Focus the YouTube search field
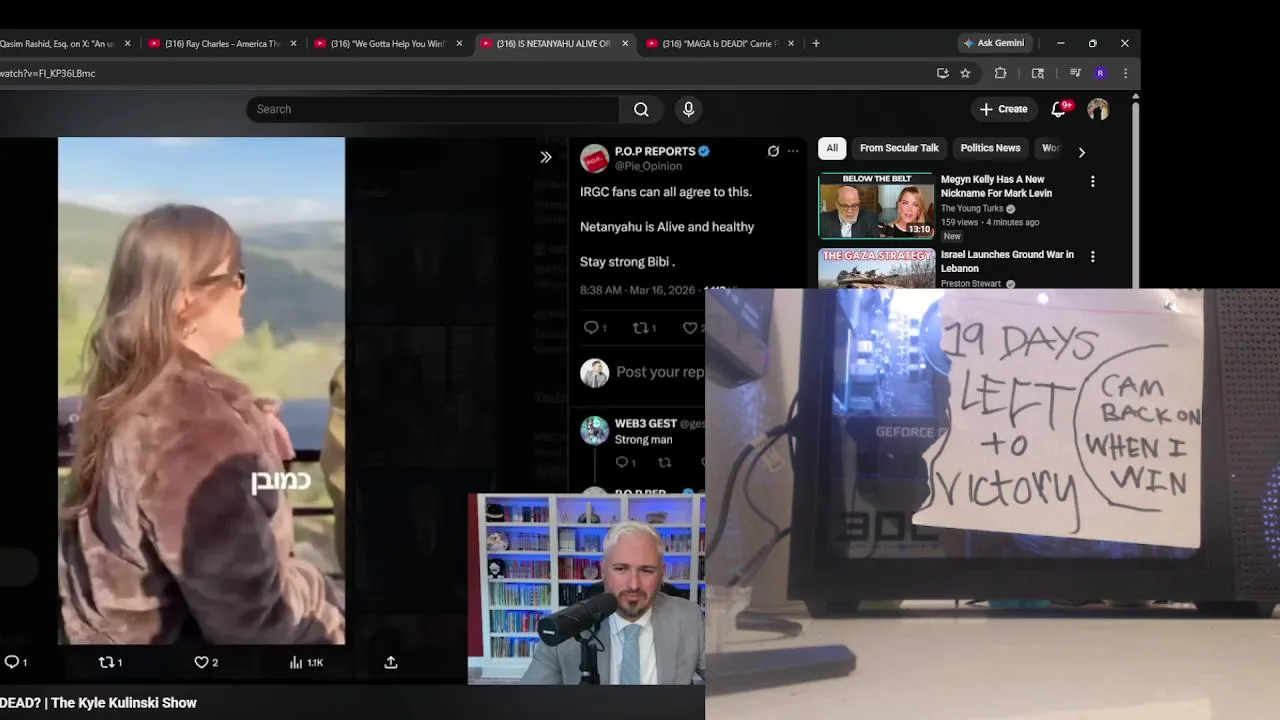 433,109
